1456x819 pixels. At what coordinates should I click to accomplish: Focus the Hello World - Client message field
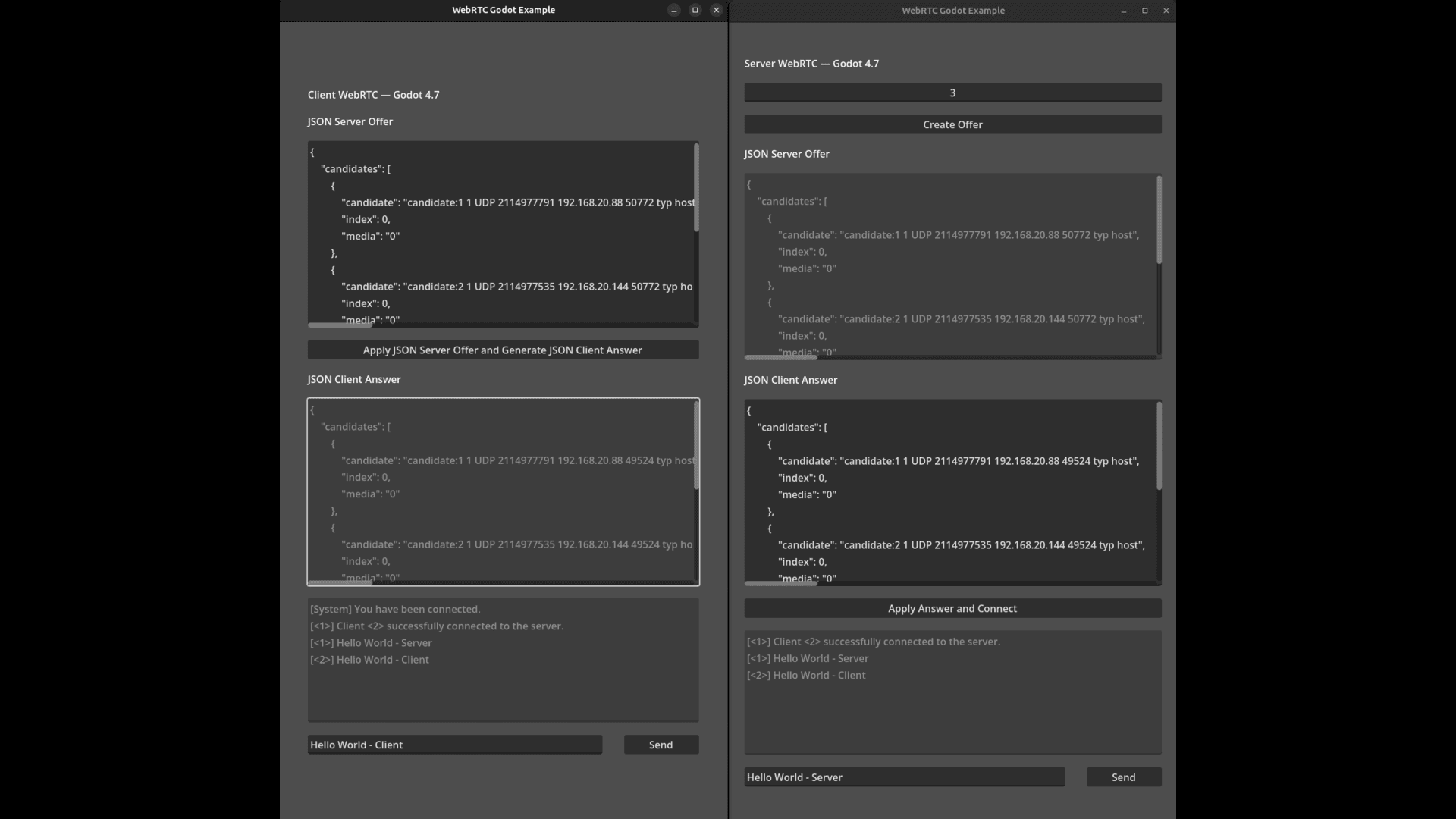[x=455, y=745]
